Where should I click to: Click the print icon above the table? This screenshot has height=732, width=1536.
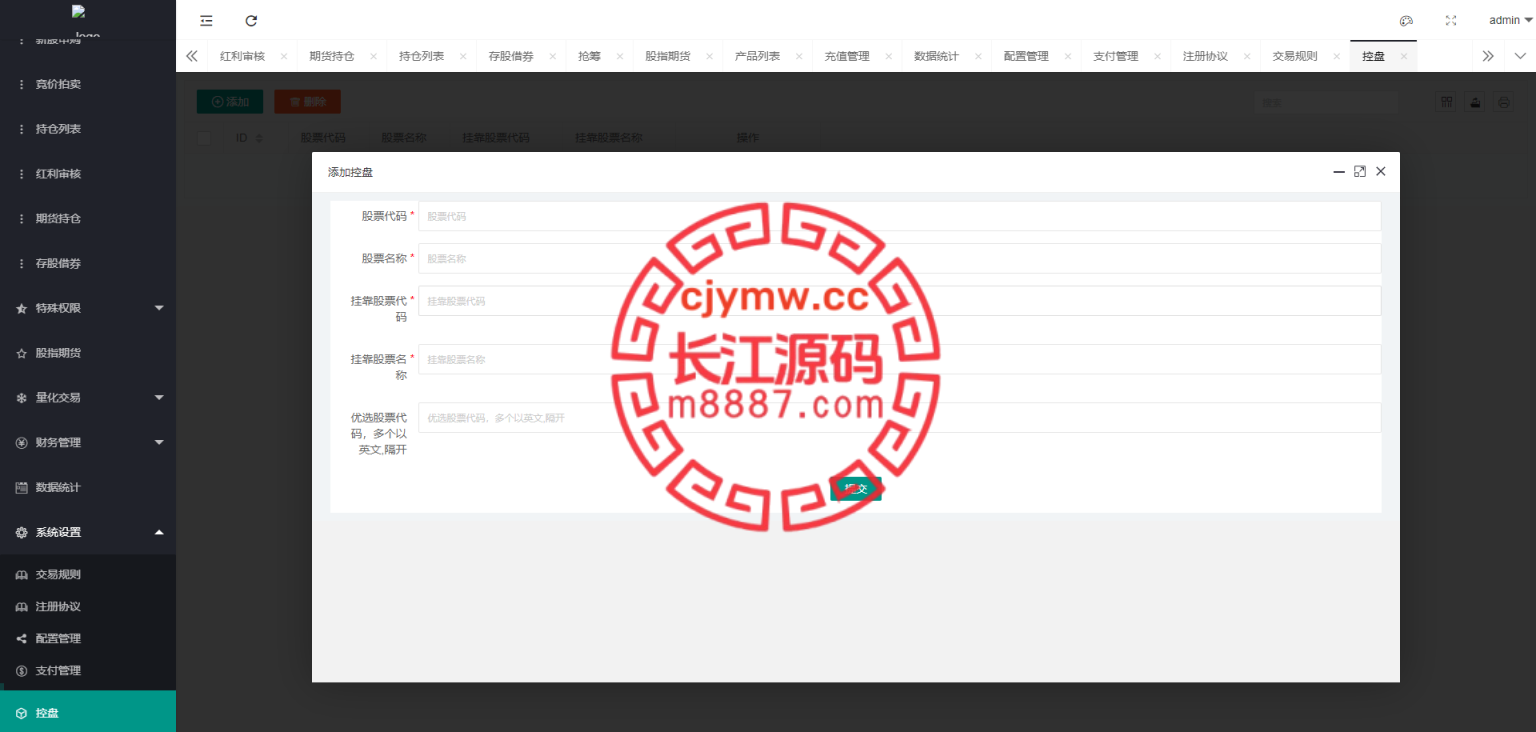coord(1504,102)
